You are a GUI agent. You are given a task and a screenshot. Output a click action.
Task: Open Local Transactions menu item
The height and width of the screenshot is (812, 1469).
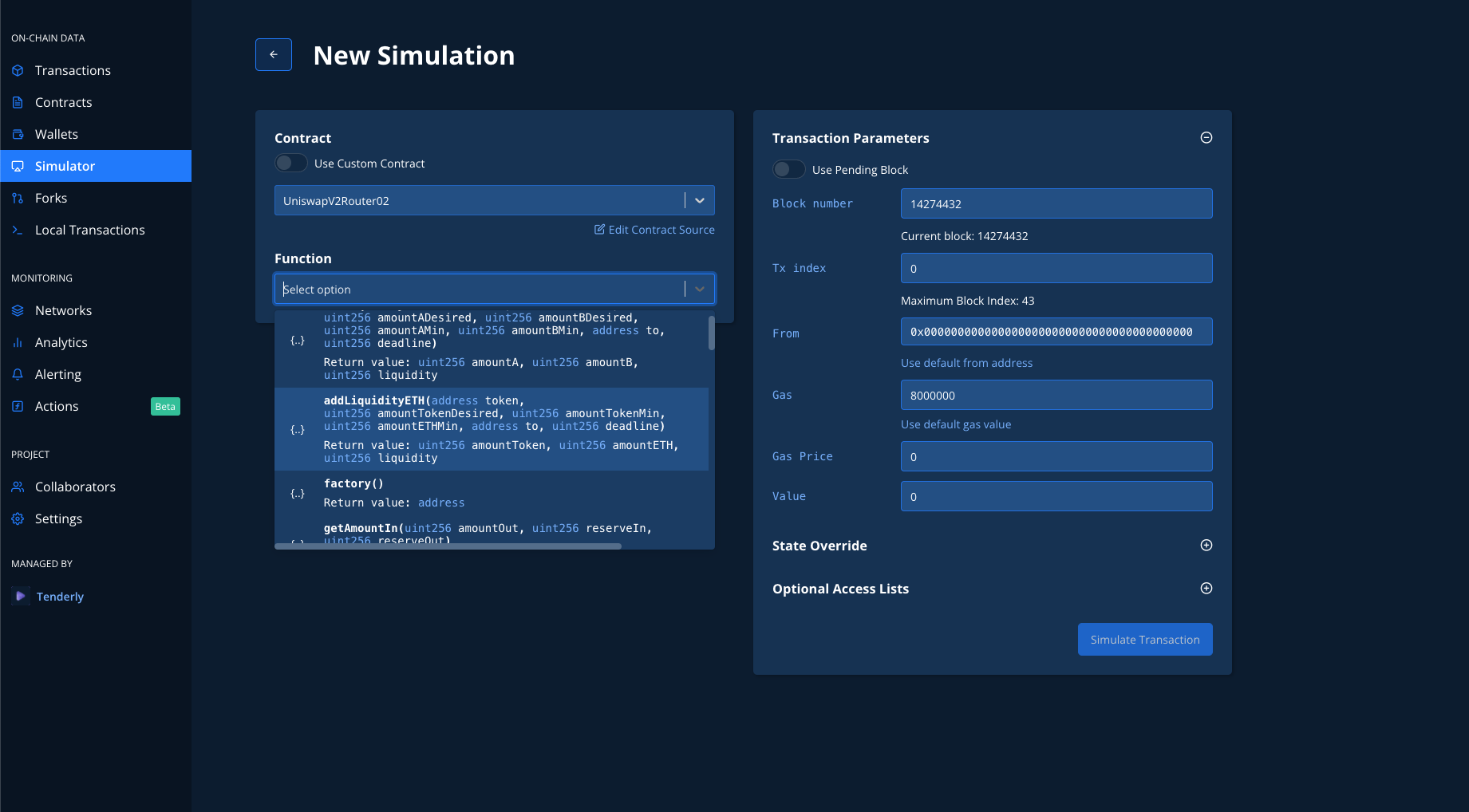coord(96,230)
